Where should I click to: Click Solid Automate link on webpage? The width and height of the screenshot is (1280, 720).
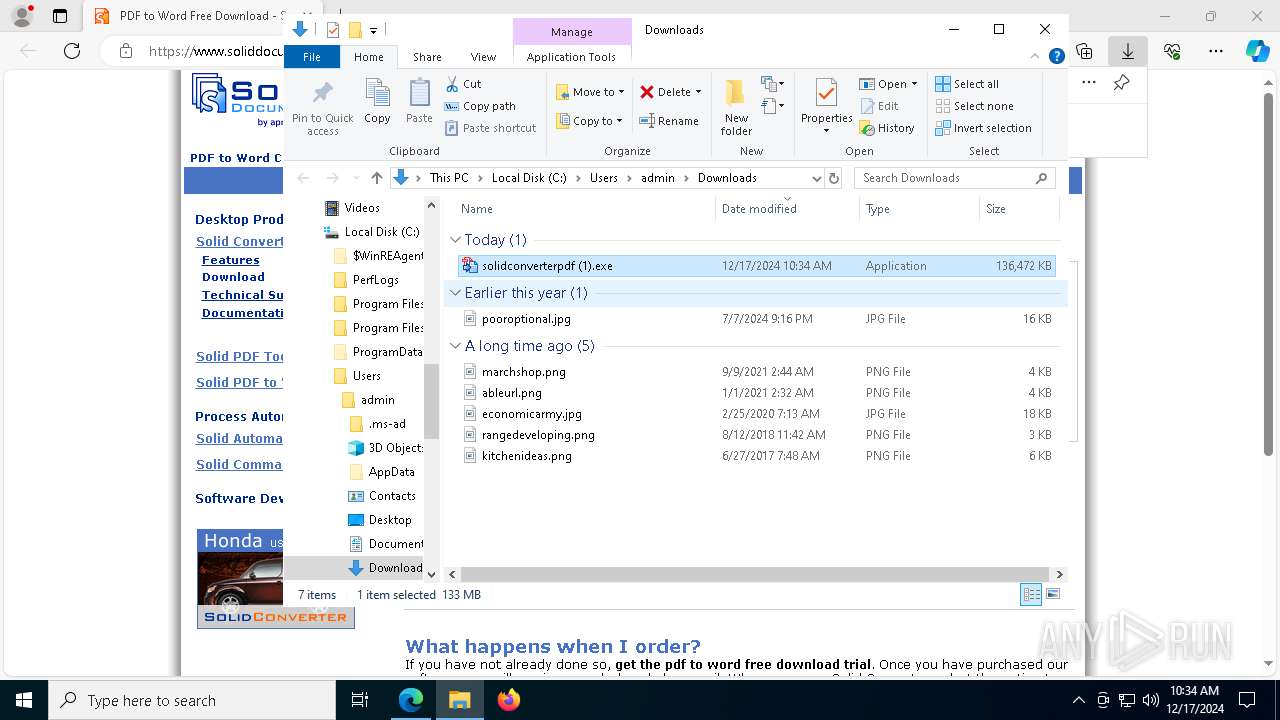point(239,438)
